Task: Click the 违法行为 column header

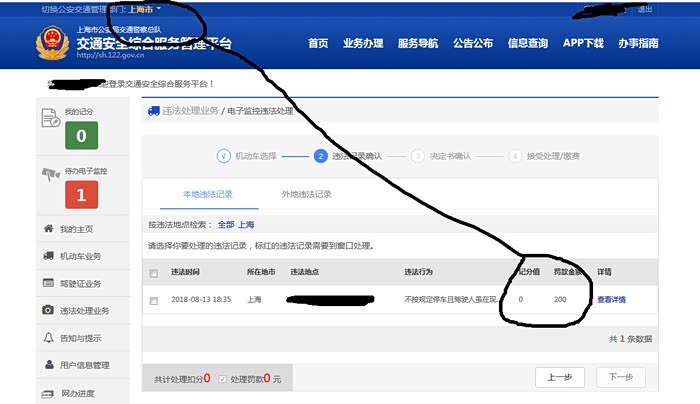Action: [x=418, y=272]
